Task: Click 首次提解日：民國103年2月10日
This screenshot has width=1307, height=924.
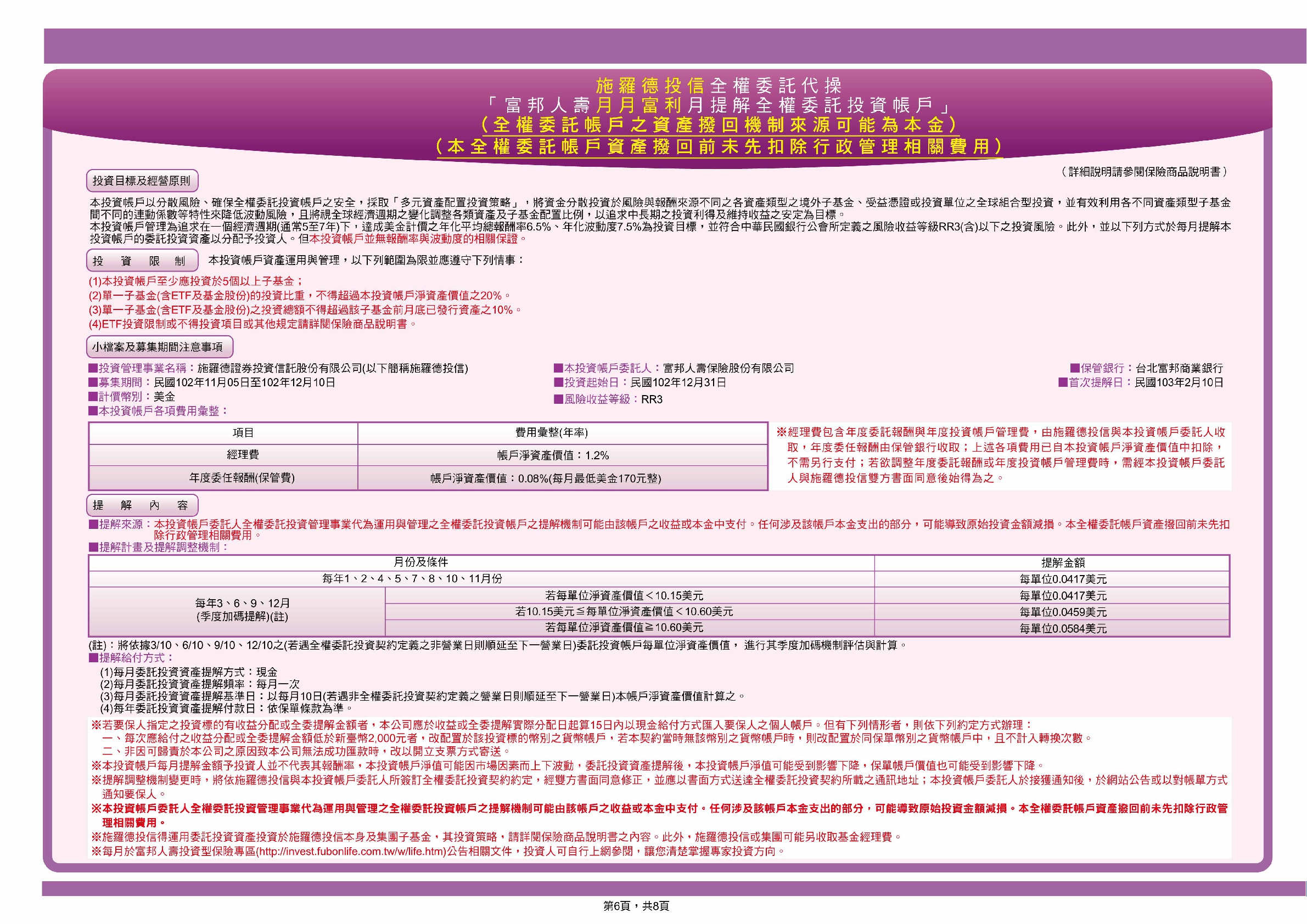Action: 1141,382
